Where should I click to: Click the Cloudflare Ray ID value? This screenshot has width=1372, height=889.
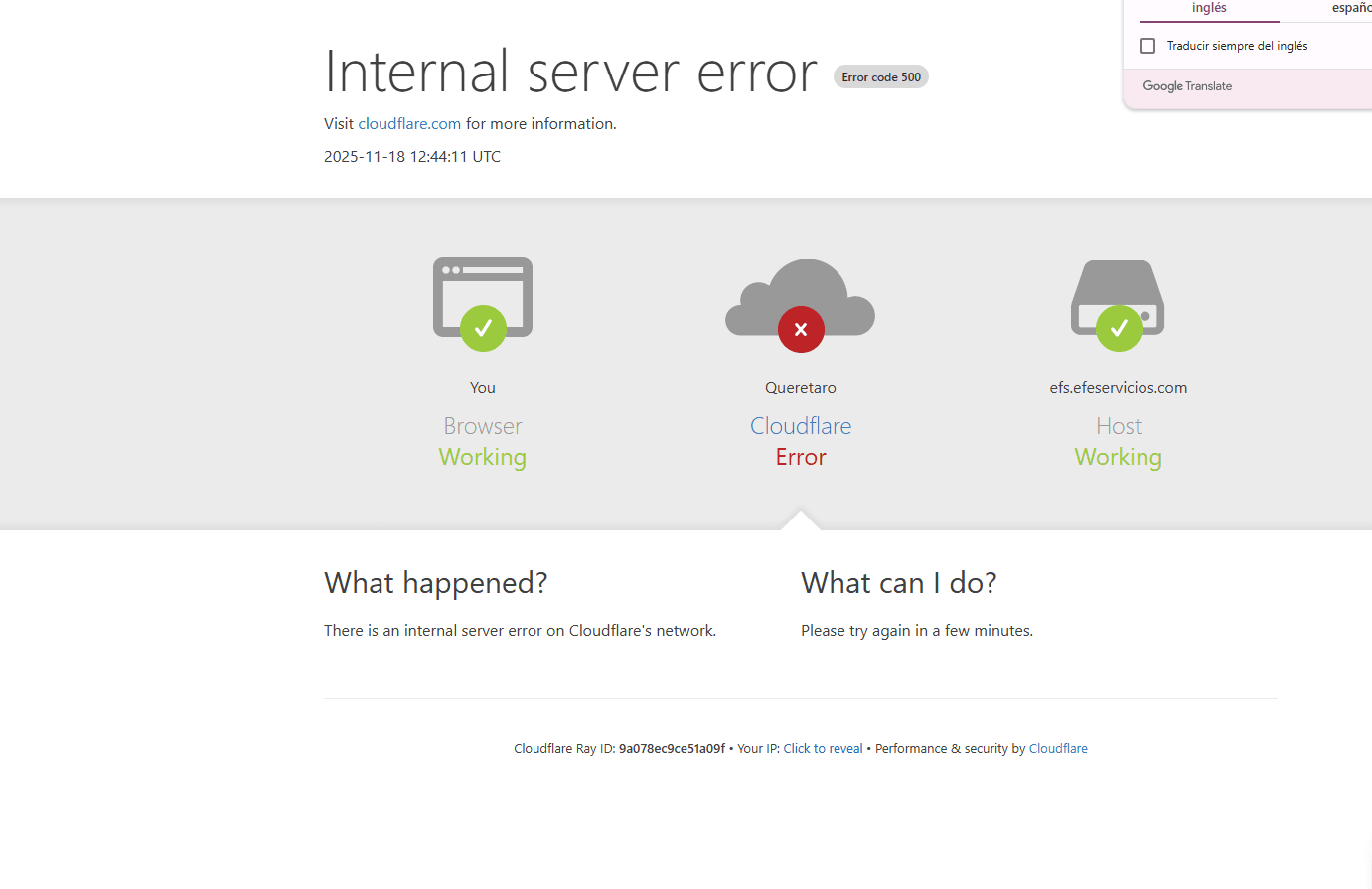pos(672,749)
